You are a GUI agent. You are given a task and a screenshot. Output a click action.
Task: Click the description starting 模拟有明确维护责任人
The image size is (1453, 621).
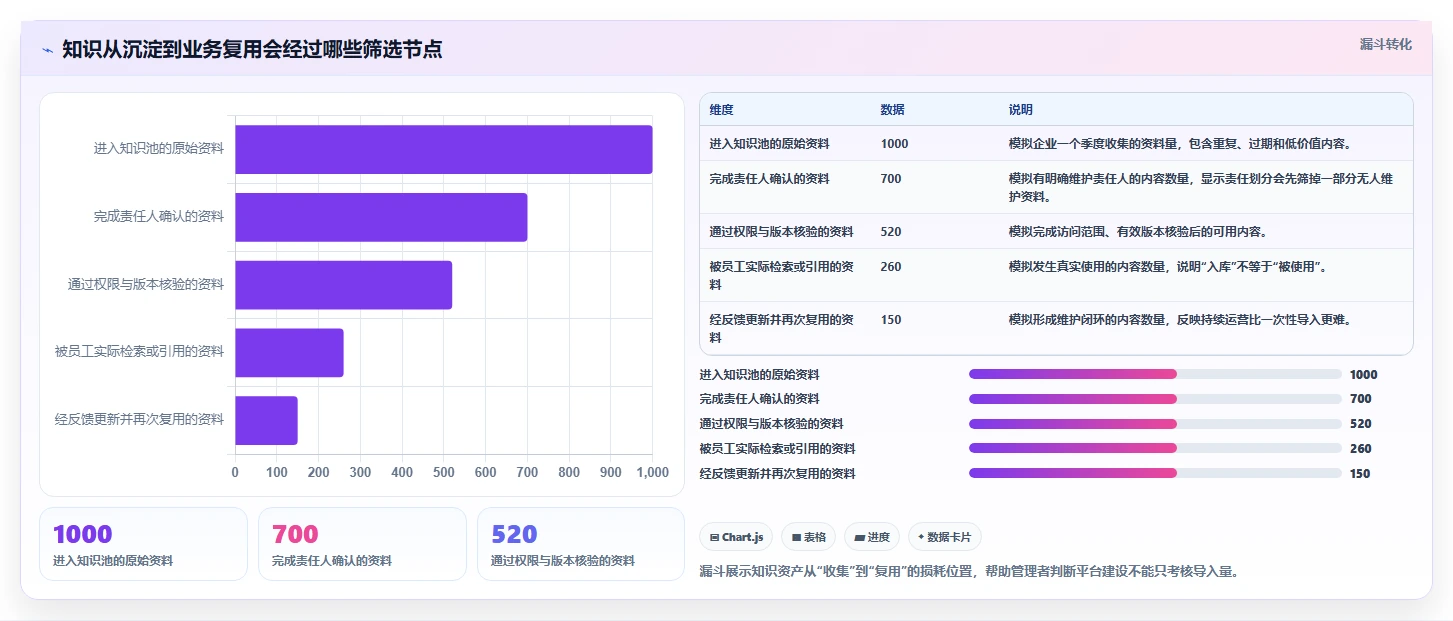(1201, 187)
